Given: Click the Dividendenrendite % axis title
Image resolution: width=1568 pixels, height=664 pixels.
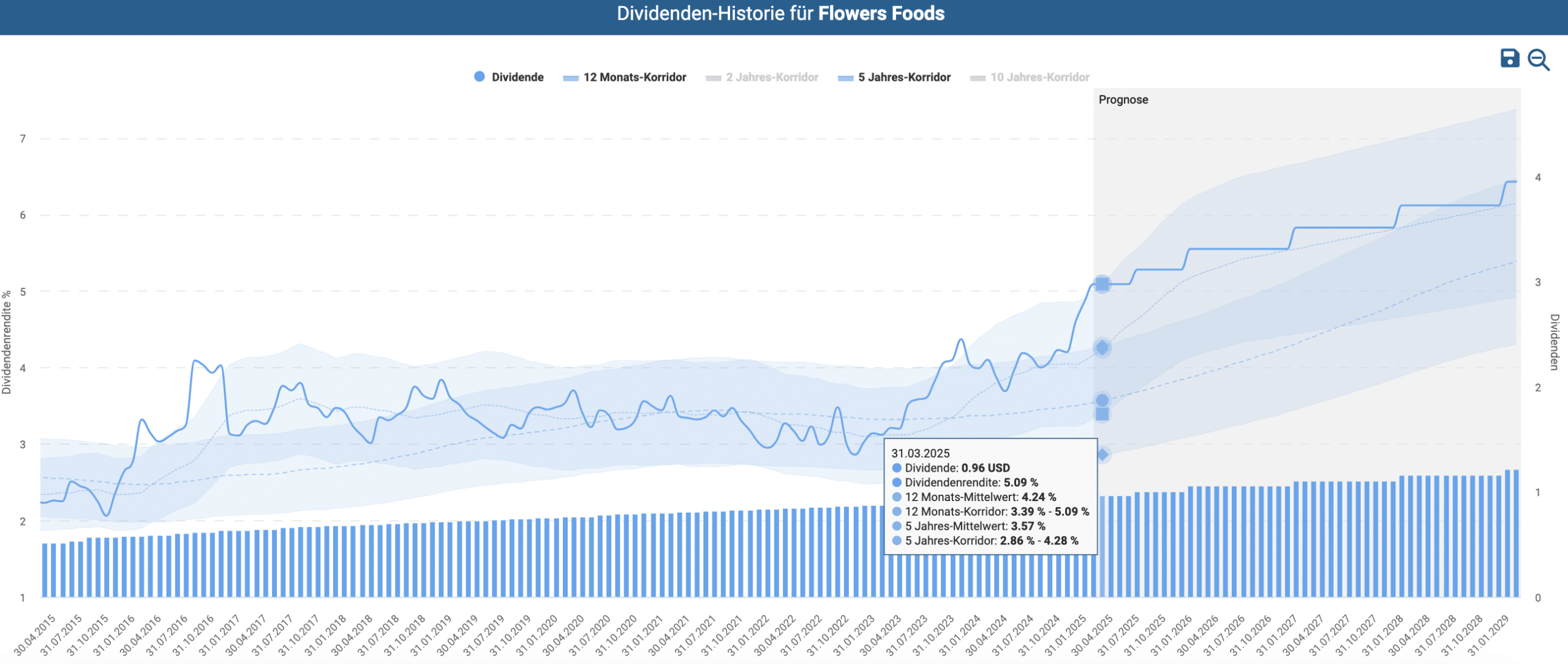Looking at the screenshot, I should click(x=7, y=342).
